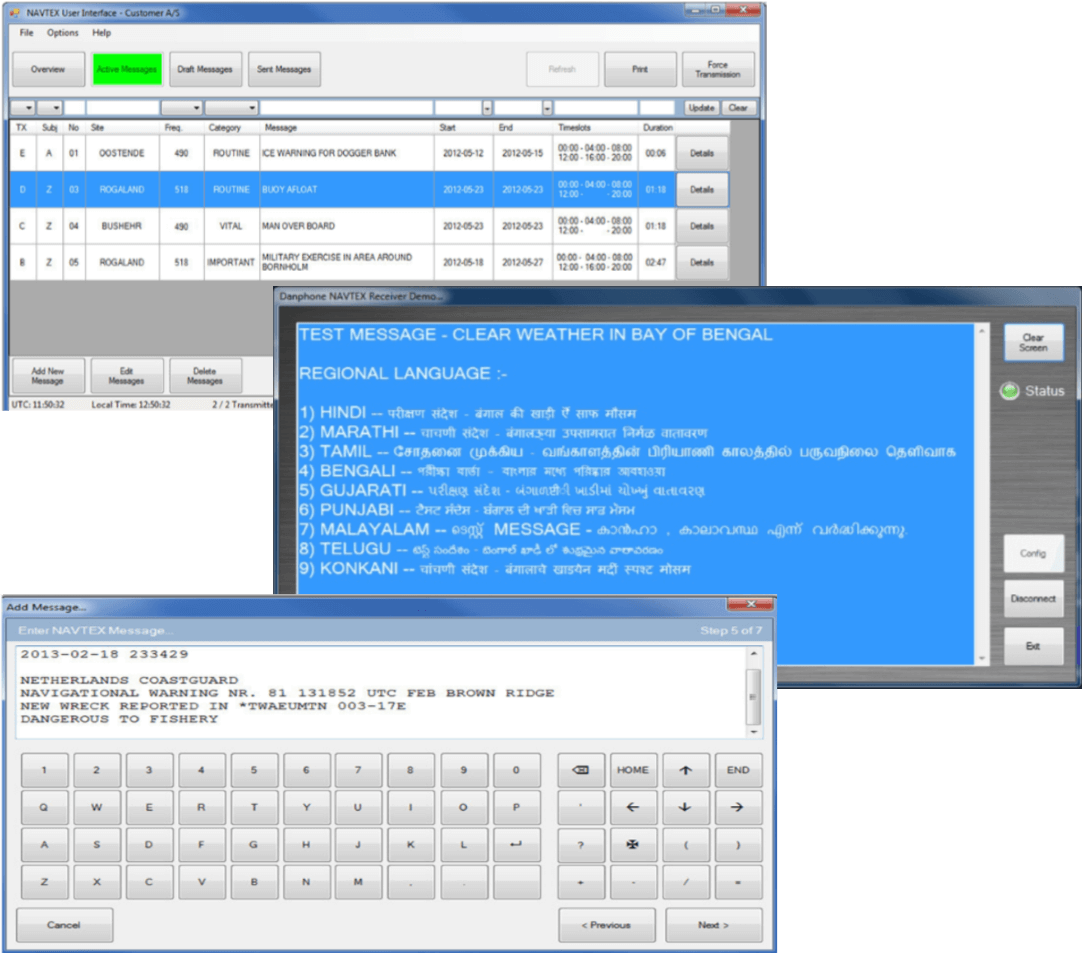Open the Options menu
Image resolution: width=1083 pixels, height=954 pixels.
tap(62, 32)
